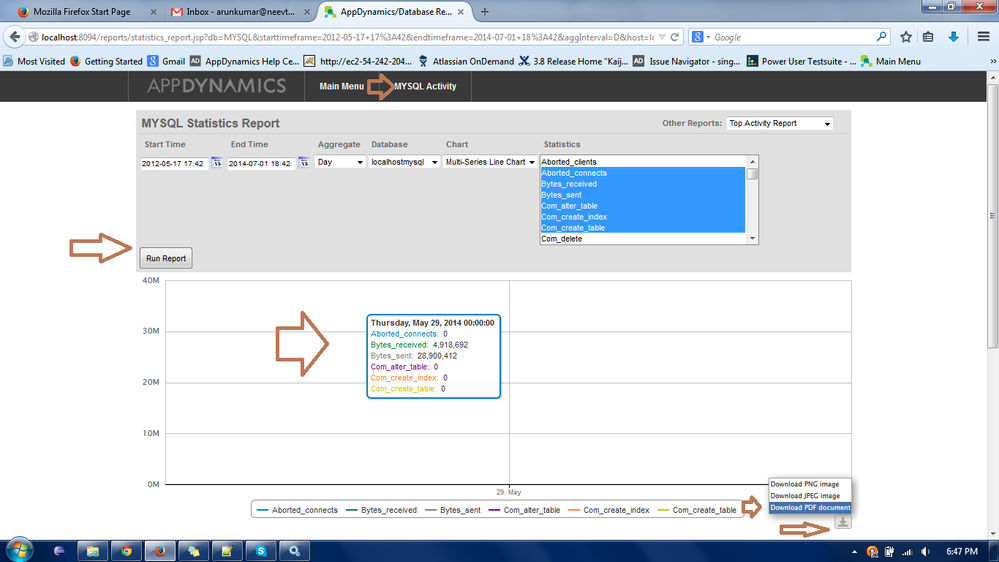
Task: Expand the Aggregate Day dropdown
Action: (340, 162)
